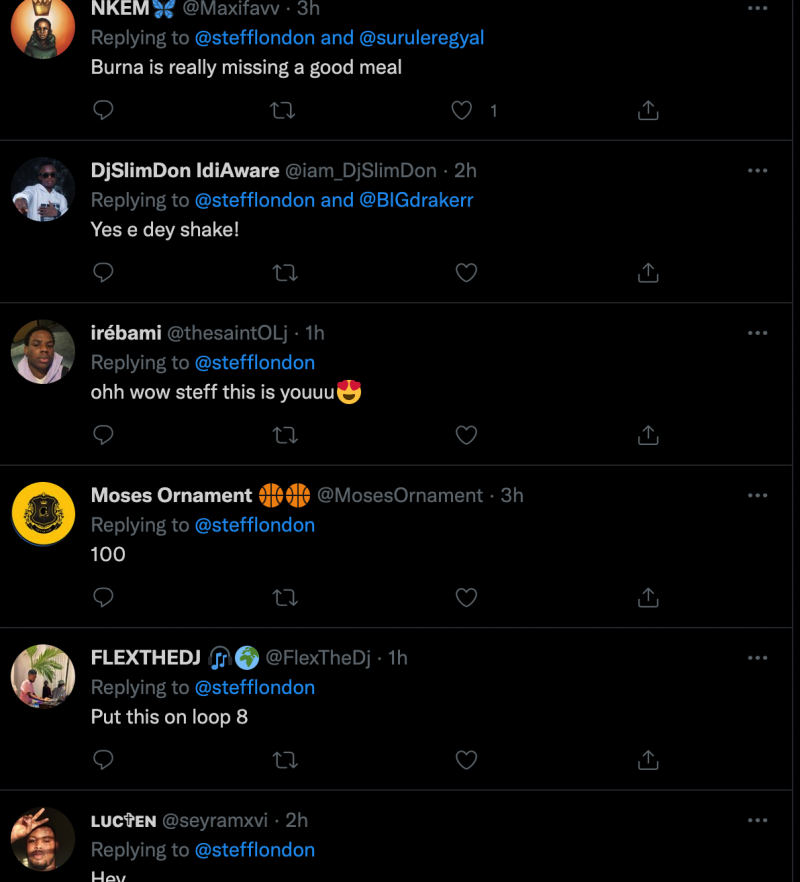Open more options on NKEM's tweet
This screenshot has height=882, width=800.
[757, 9]
